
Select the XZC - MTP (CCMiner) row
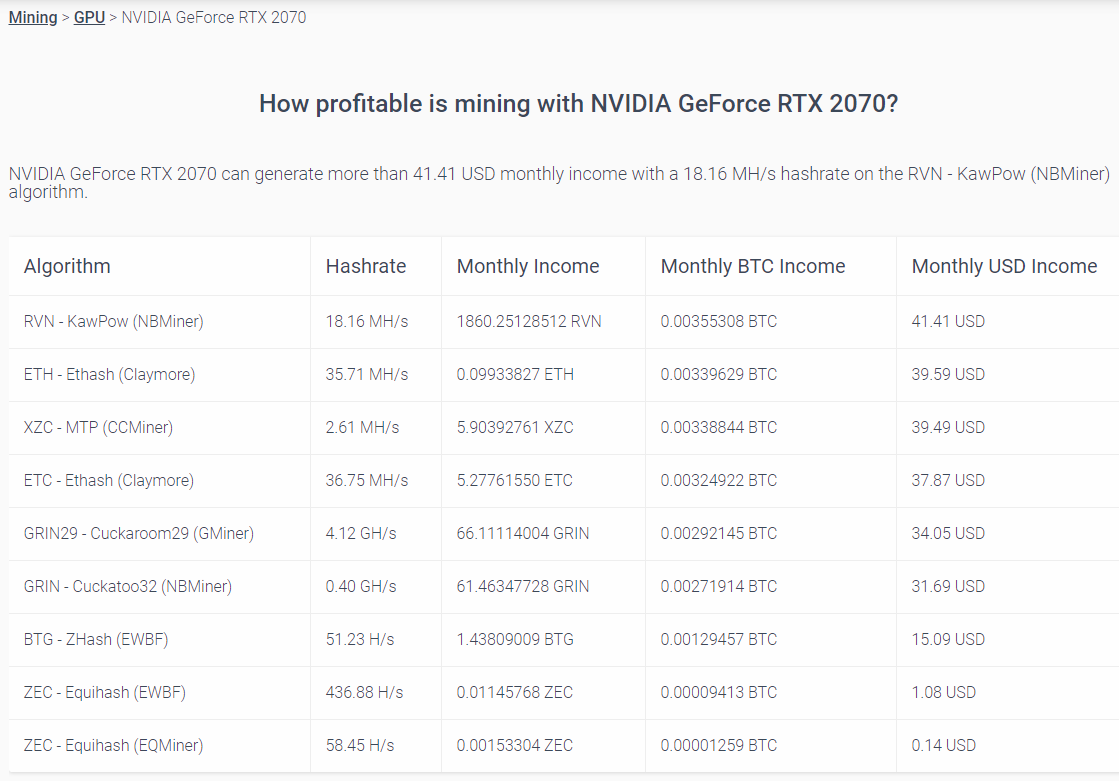[x=564, y=428]
